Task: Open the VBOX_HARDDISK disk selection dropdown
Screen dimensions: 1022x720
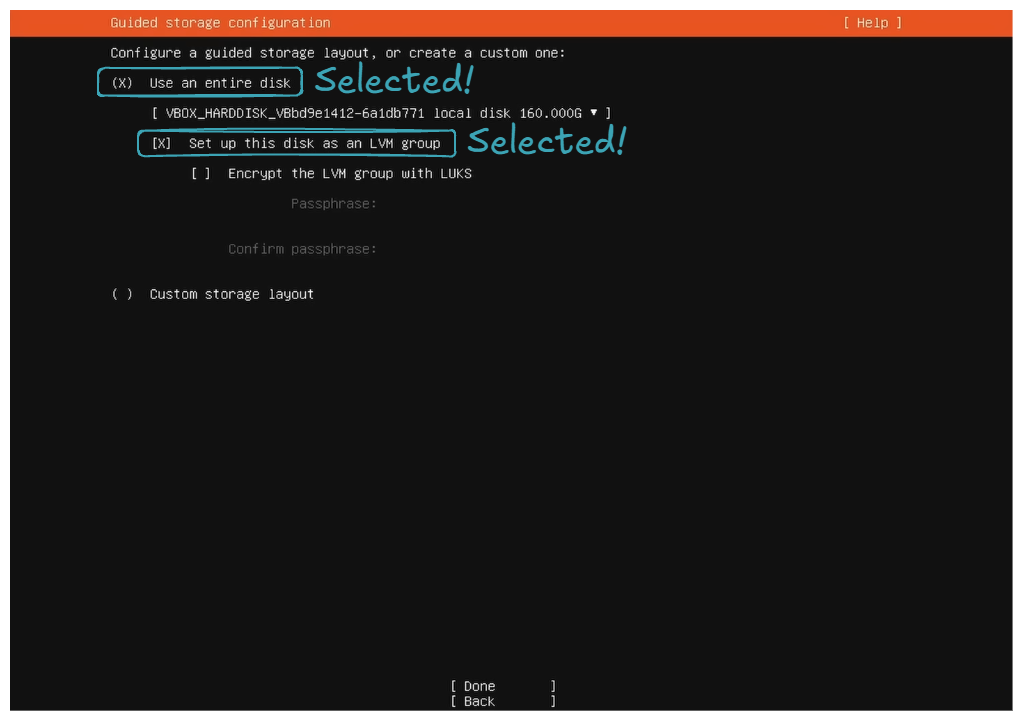Action: point(380,113)
